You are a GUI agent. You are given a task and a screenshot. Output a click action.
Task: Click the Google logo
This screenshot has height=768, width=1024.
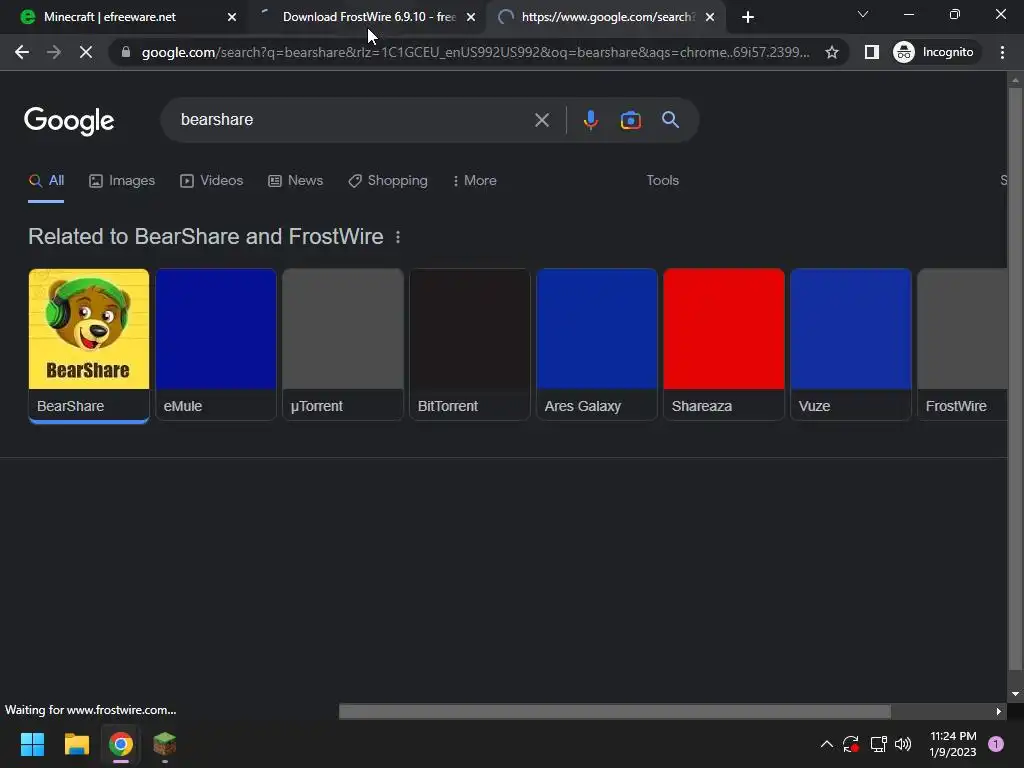[x=69, y=121]
